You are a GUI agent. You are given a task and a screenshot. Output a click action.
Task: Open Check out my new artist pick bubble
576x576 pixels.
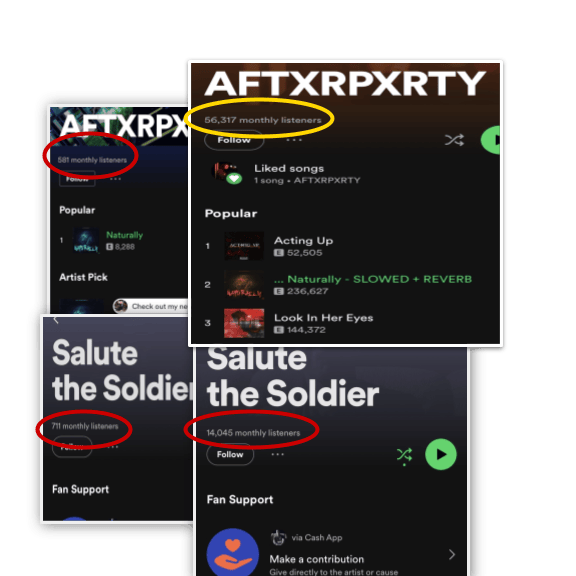pyautogui.click(x=151, y=306)
